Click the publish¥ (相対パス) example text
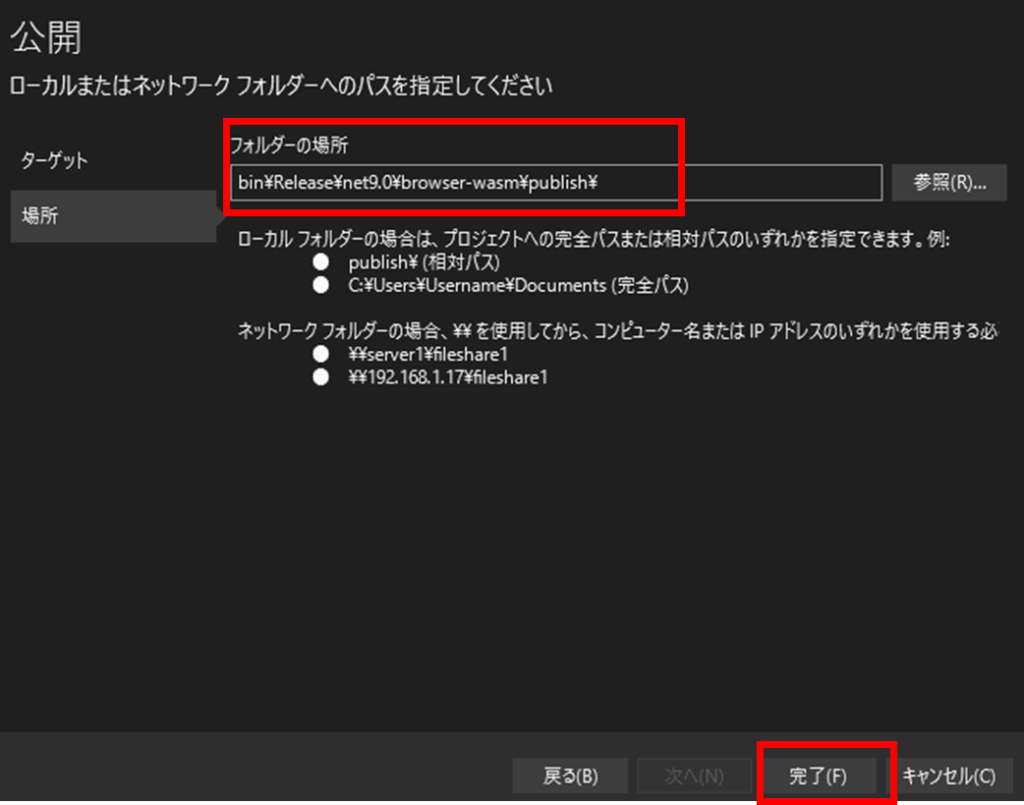Image resolution: width=1024 pixels, height=805 pixels. click(423, 262)
